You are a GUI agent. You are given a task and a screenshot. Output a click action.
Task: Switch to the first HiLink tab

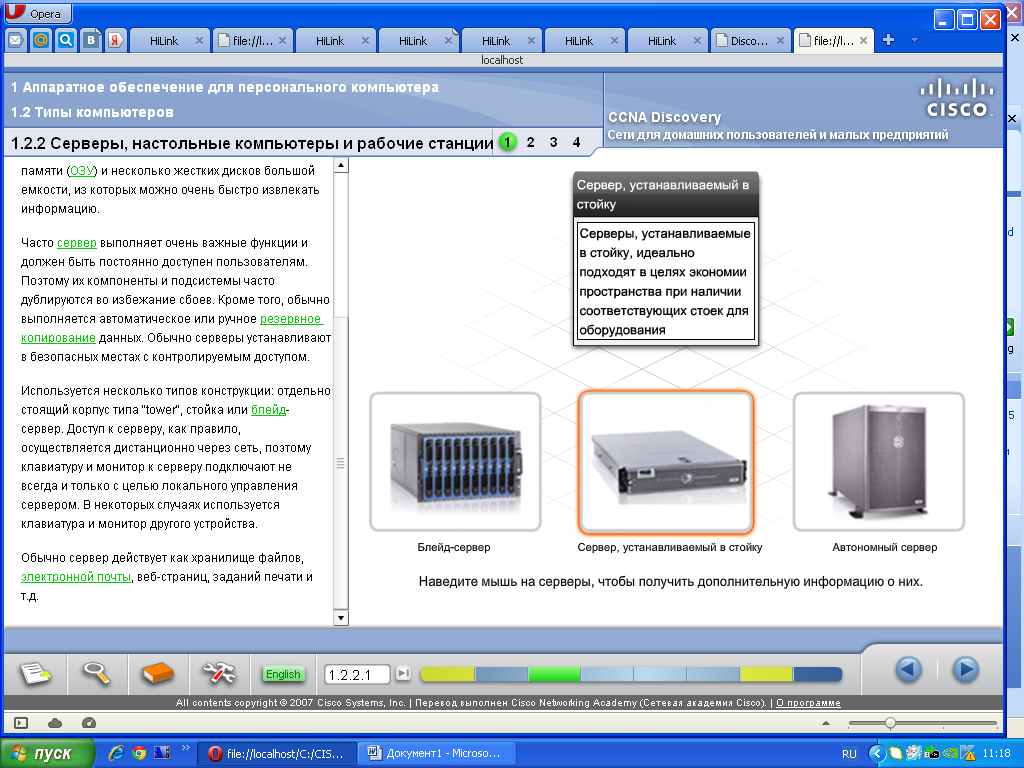pyautogui.click(x=164, y=40)
